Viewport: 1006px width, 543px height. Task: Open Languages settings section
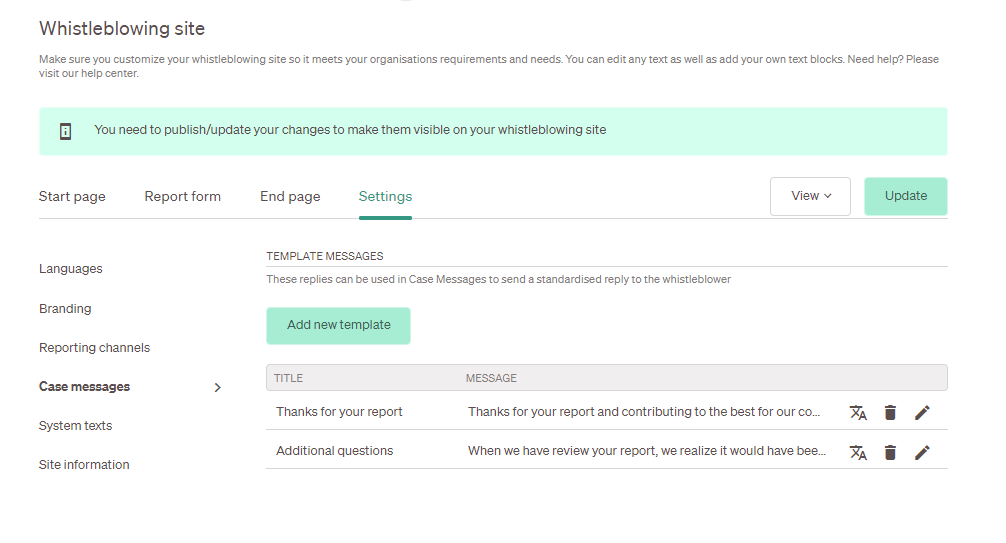click(x=71, y=269)
